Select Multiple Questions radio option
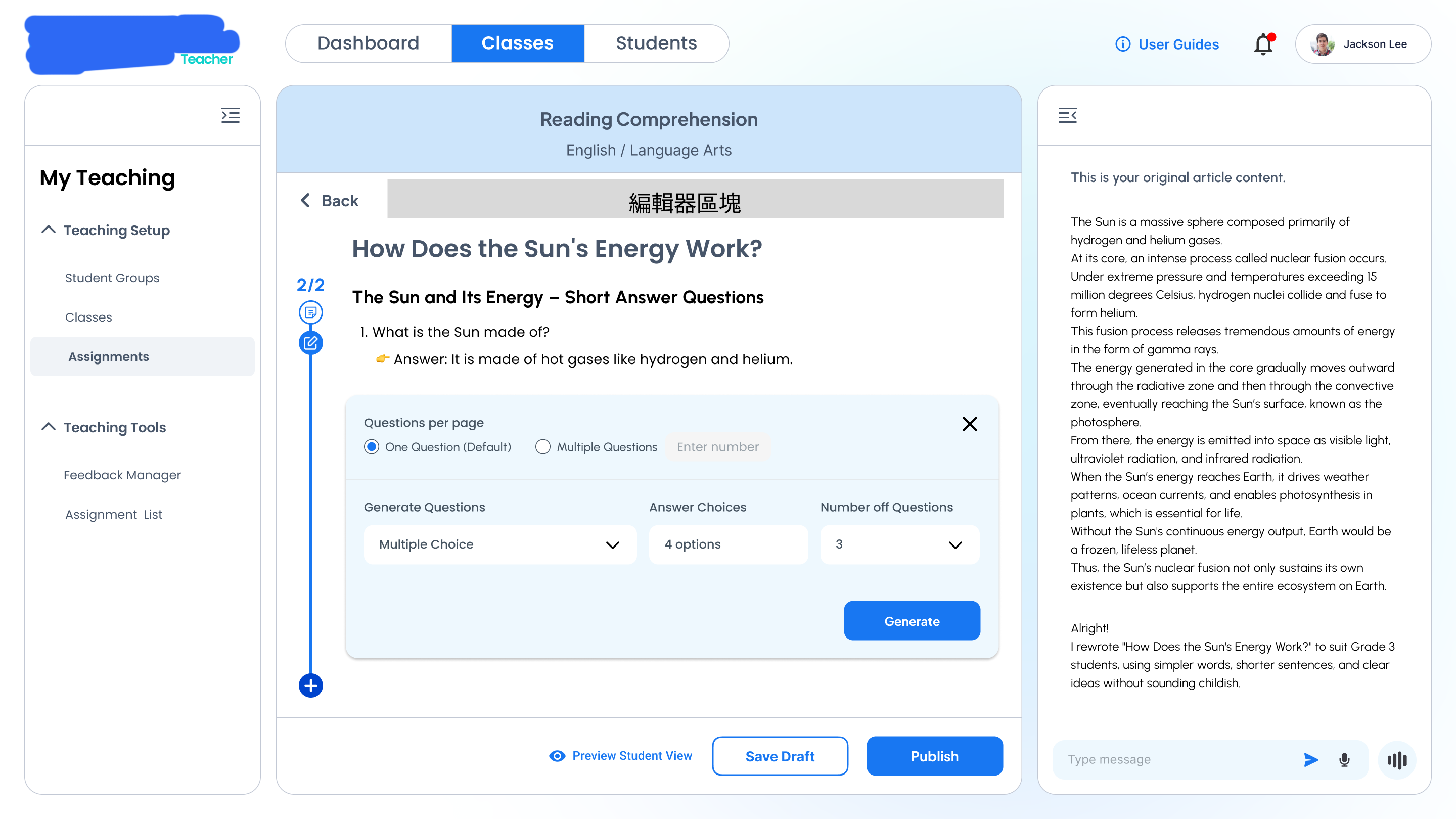Screen dimensions: 1456x819 pyautogui.click(x=542, y=446)
